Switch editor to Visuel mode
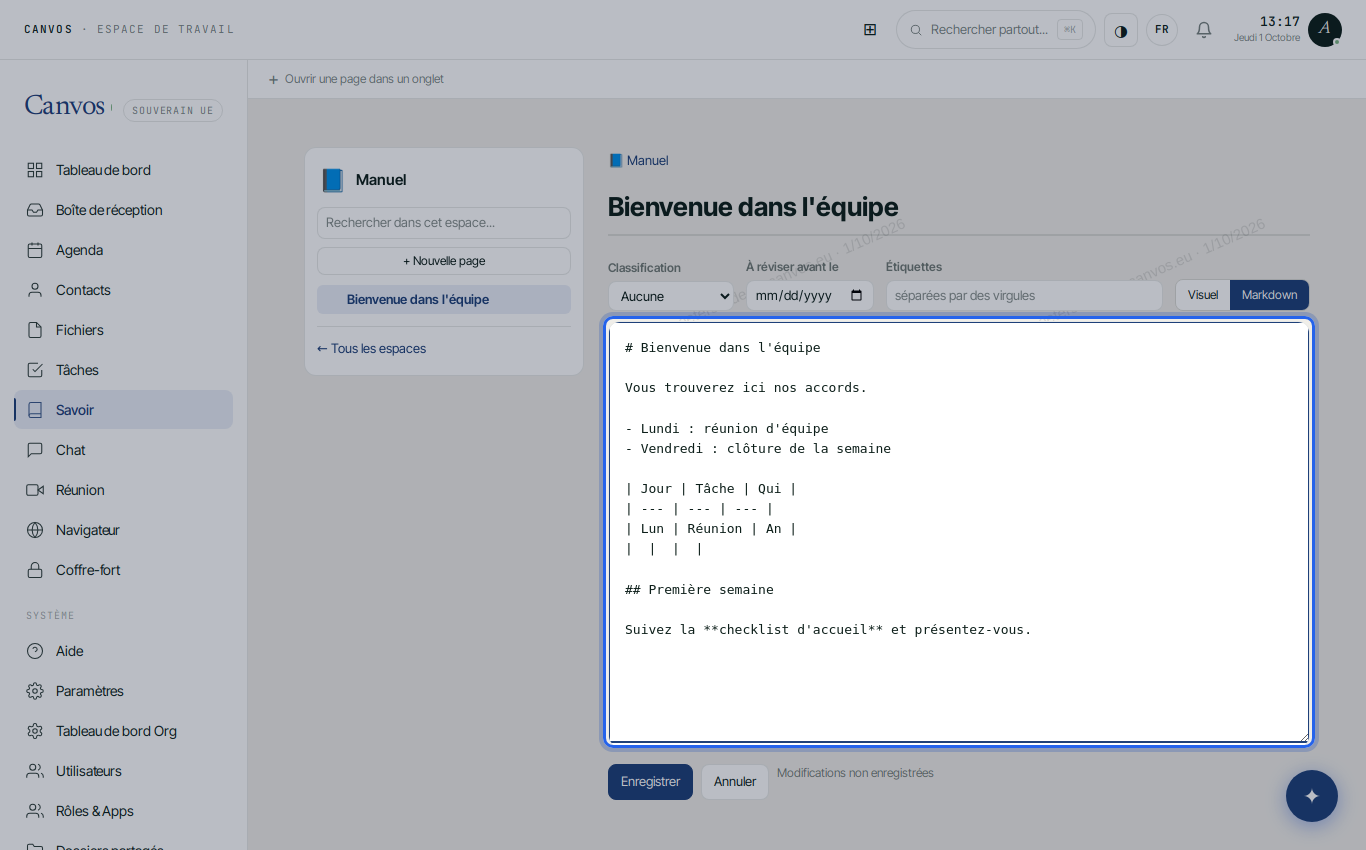This screenshot has width=1366, height=850. click(1203, 295)
